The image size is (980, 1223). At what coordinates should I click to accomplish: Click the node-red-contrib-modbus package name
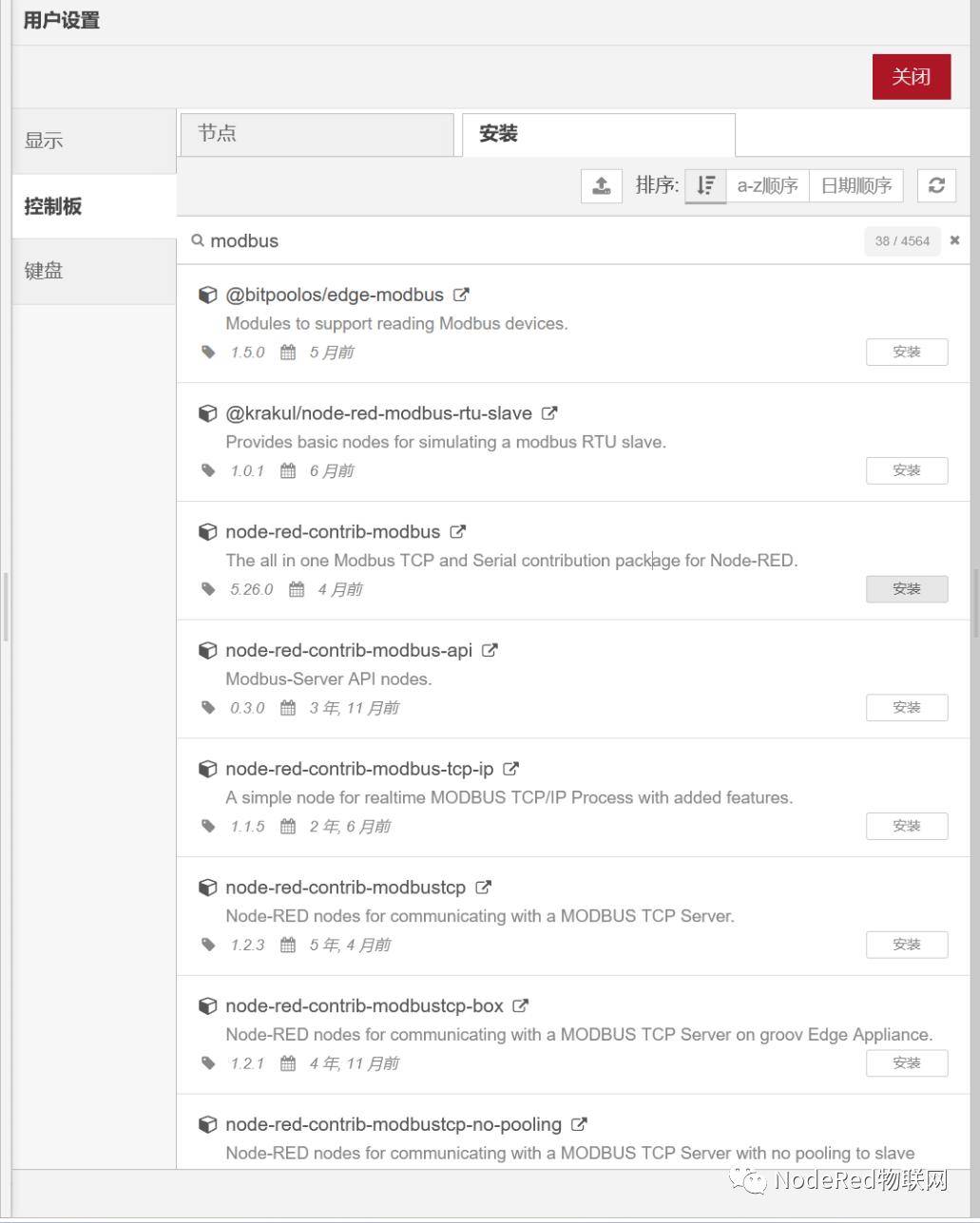tap(333, 532)
